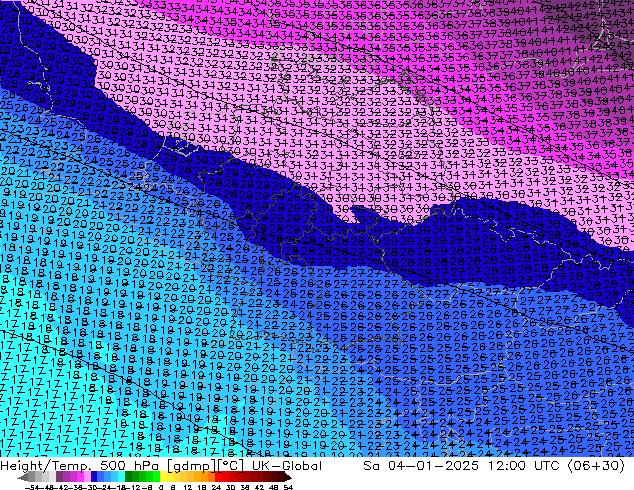Click the yellow legend swatch at 0
This screenshot has width=634, height=490.
tap(163, 476)
